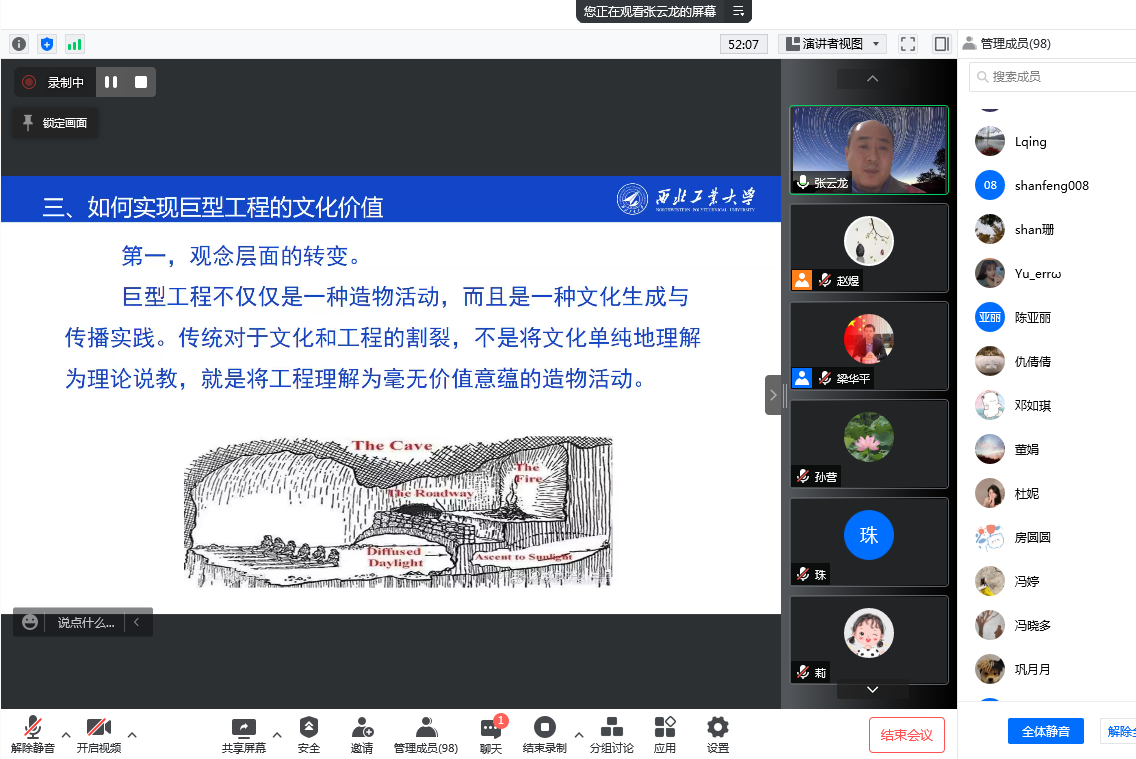Viewport: 1136px width, 759px height.
Task: Open the blue encryption shield icon
Action: pos(46,44)
